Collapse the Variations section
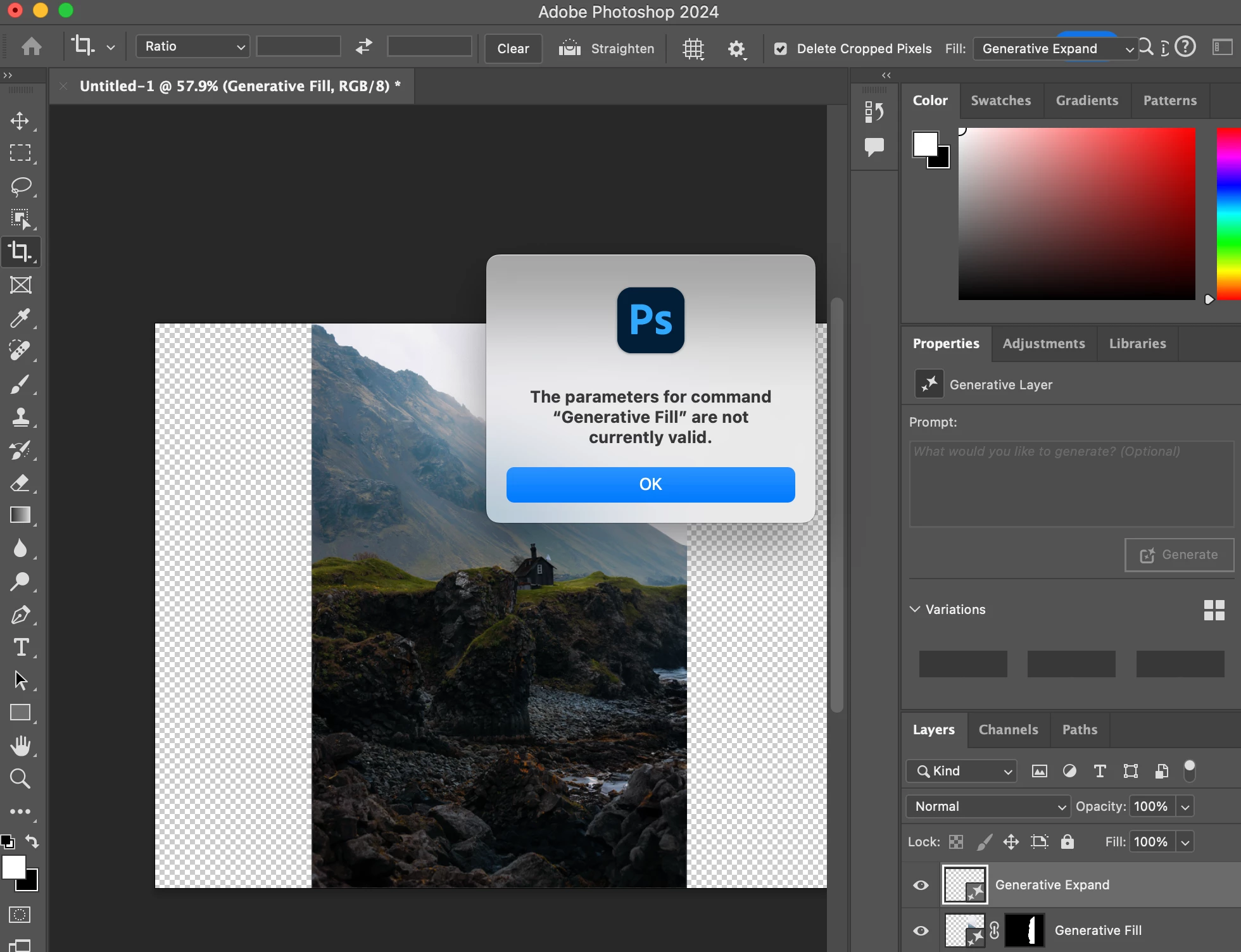 [915, 609]
